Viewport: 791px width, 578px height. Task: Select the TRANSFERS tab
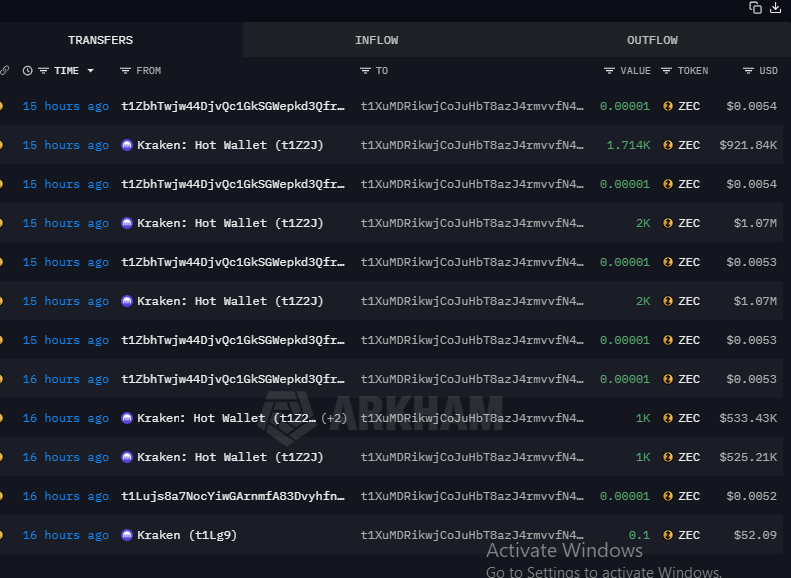coord(100,40)
